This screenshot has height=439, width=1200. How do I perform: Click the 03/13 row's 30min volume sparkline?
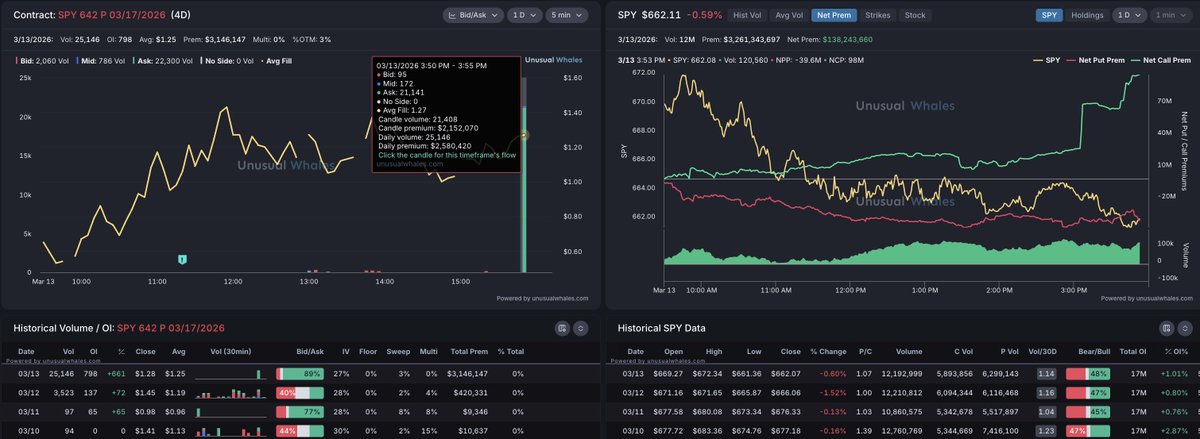tap(230, 372)
